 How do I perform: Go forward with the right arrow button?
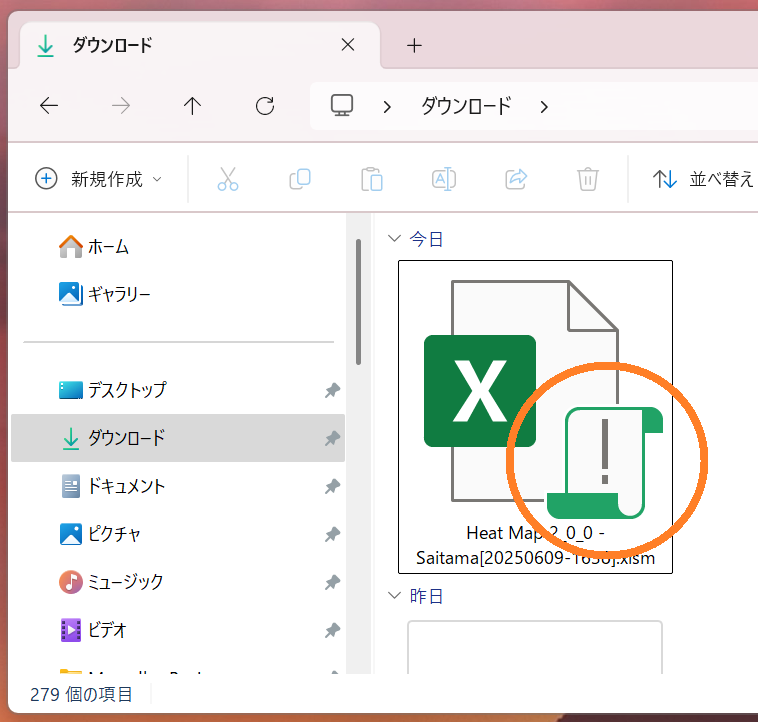click(x=121, y=105)
